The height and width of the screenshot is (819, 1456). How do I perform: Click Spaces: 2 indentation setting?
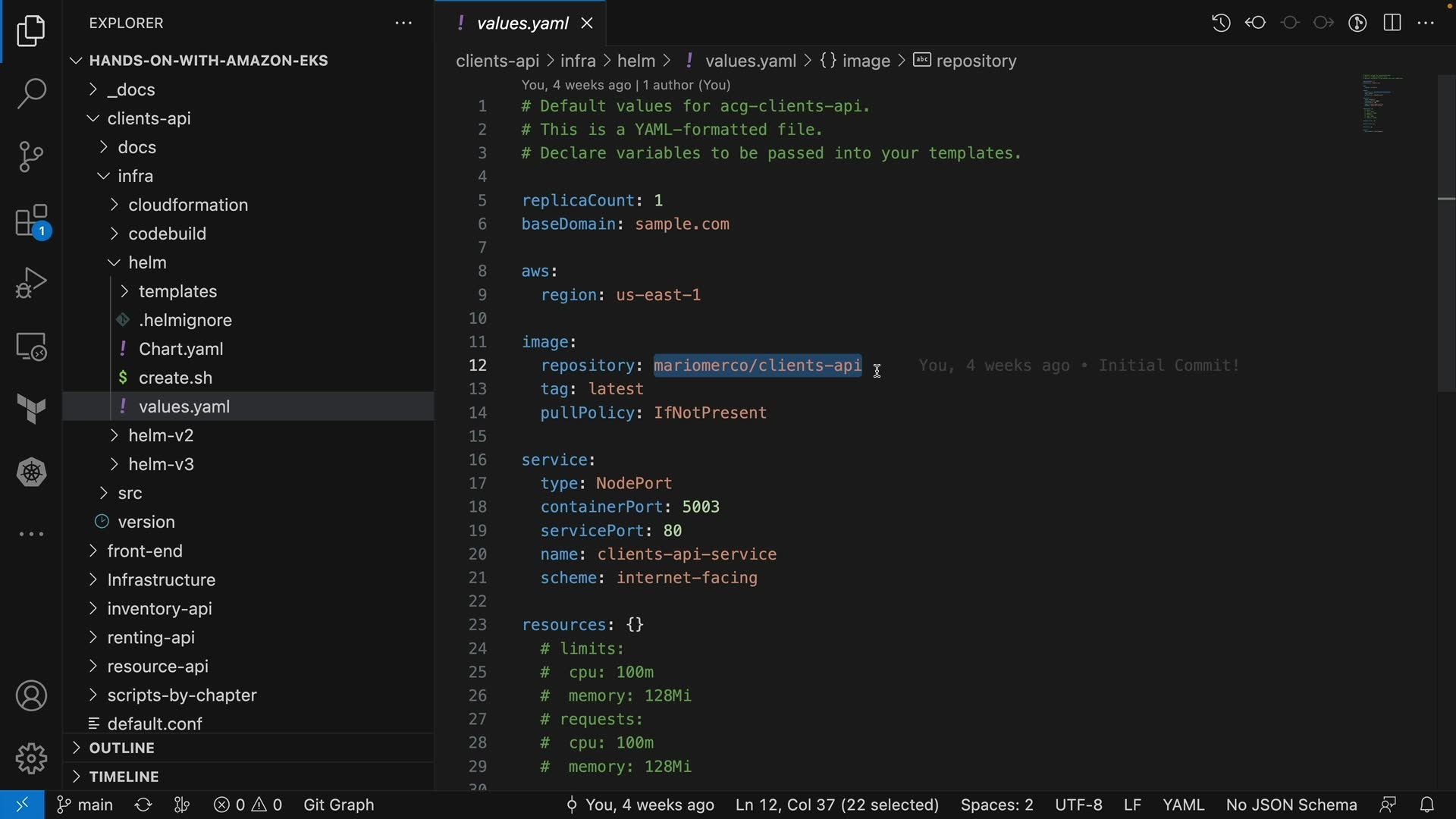996,805
